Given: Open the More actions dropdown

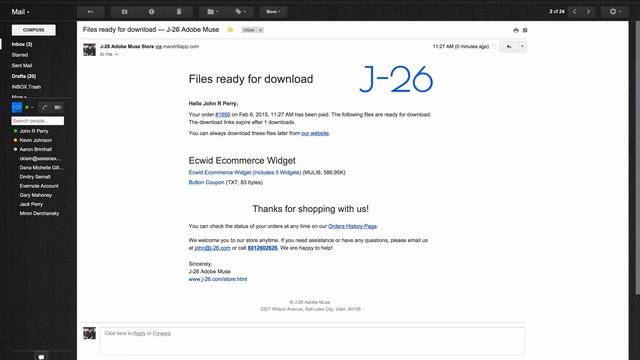Looking at the screenshot, I should (x=273, y=11).
